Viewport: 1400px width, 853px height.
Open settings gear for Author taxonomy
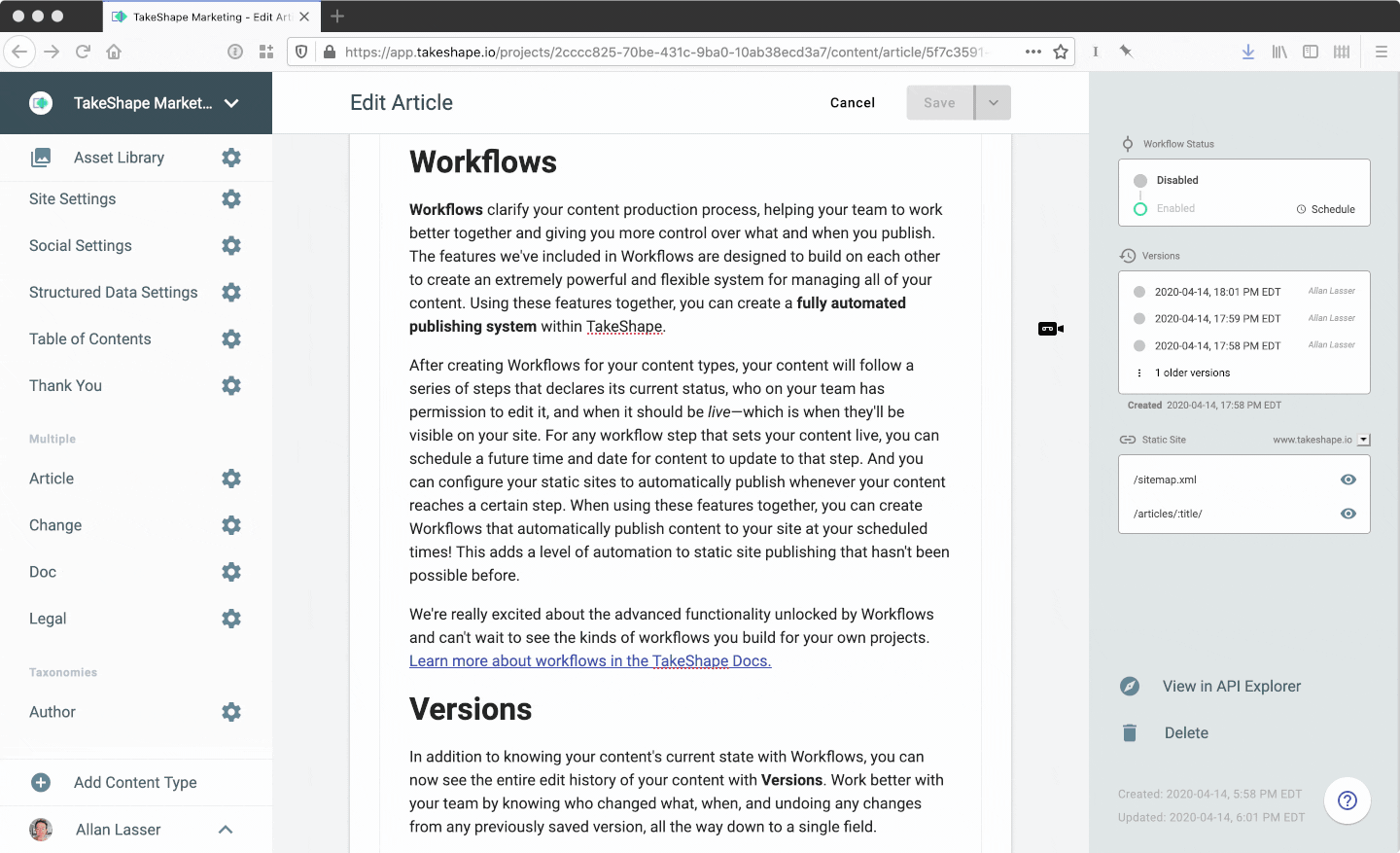pos(231,712)
